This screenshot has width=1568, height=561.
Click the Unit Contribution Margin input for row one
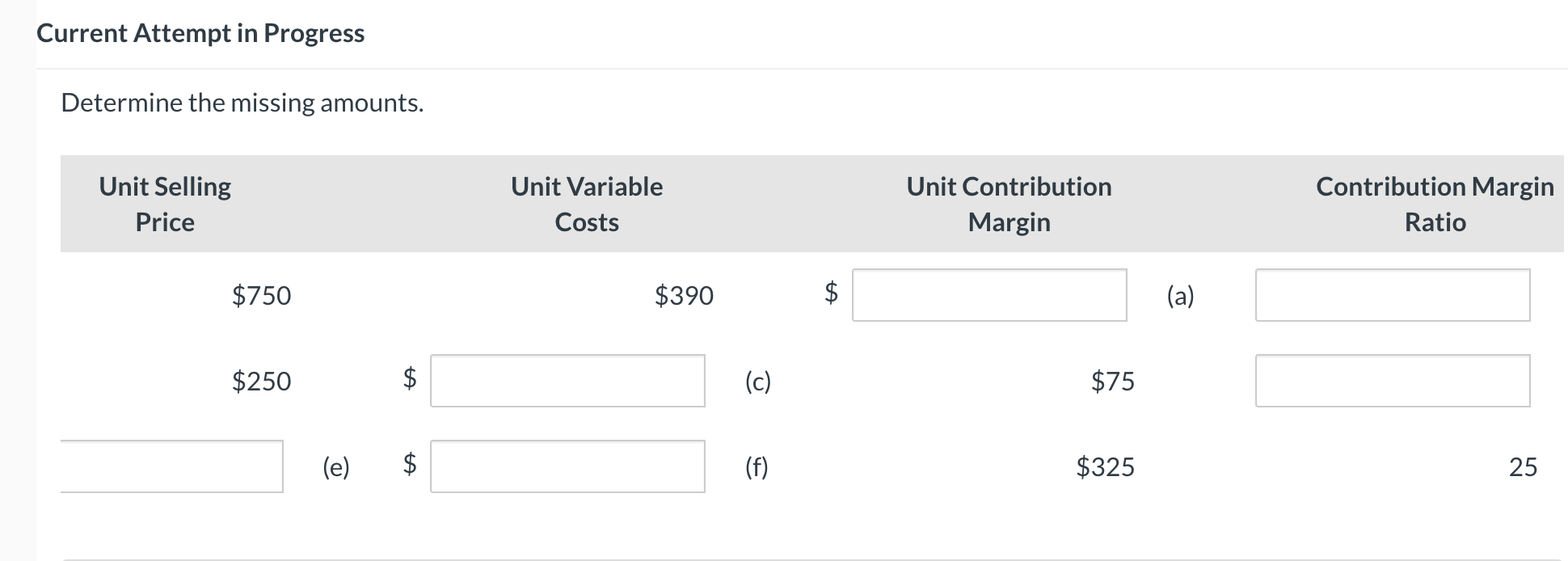click(x=989, y=296)
